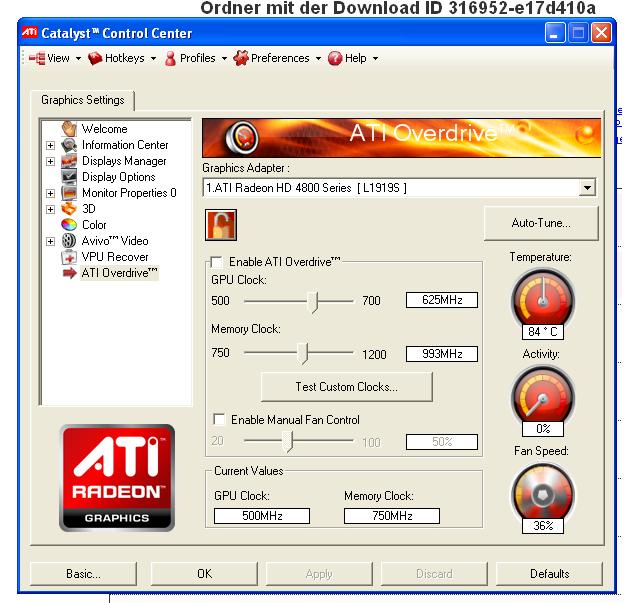This screenshot has height=603, width=640.
Task: Open the View menu
Action: (x=58, y=58)
